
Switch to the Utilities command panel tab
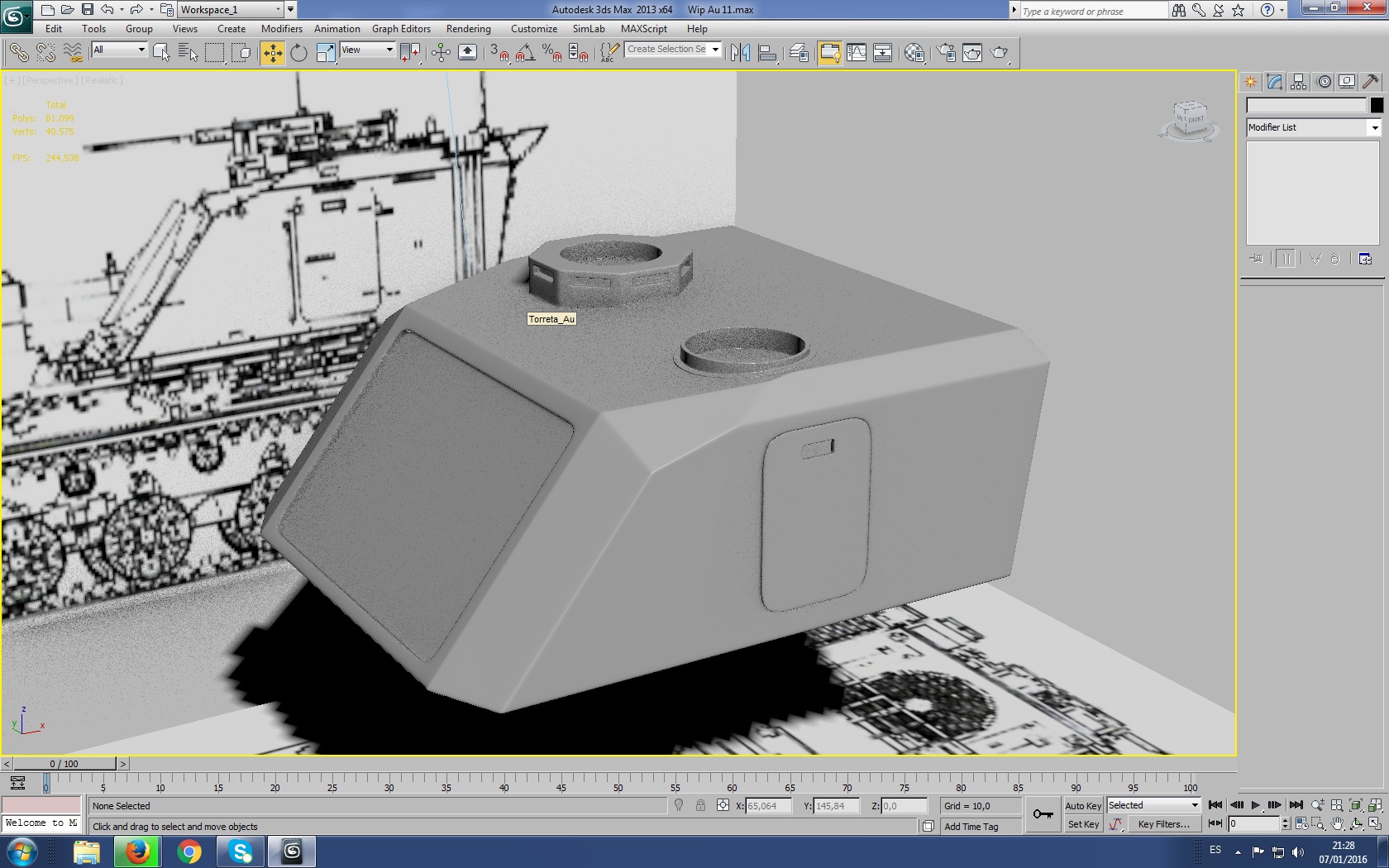click(x=1371, y=81)
